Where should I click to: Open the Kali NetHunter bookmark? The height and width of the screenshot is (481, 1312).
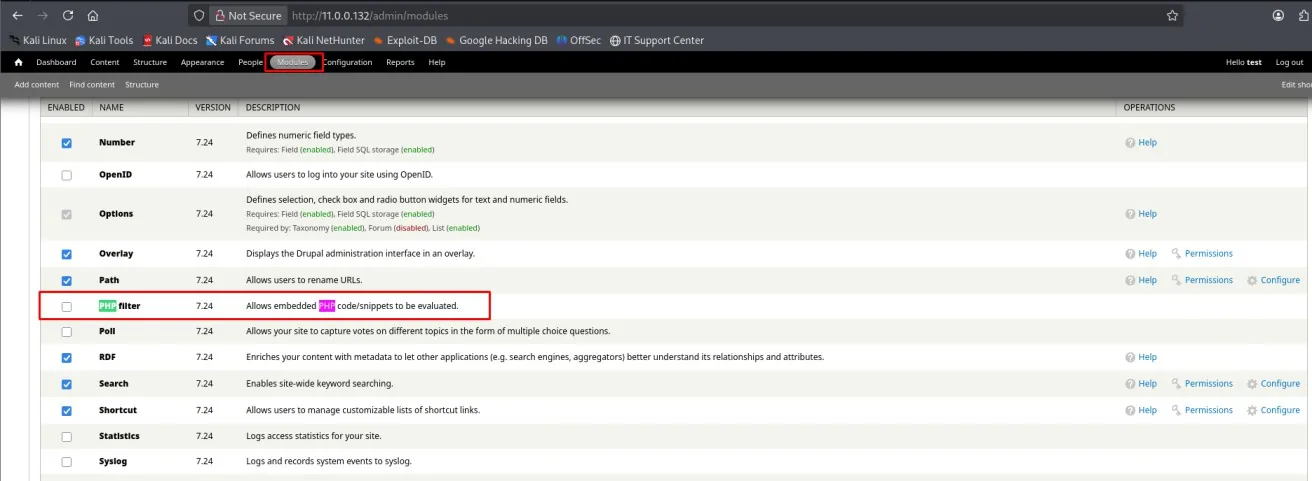point(324,41)
